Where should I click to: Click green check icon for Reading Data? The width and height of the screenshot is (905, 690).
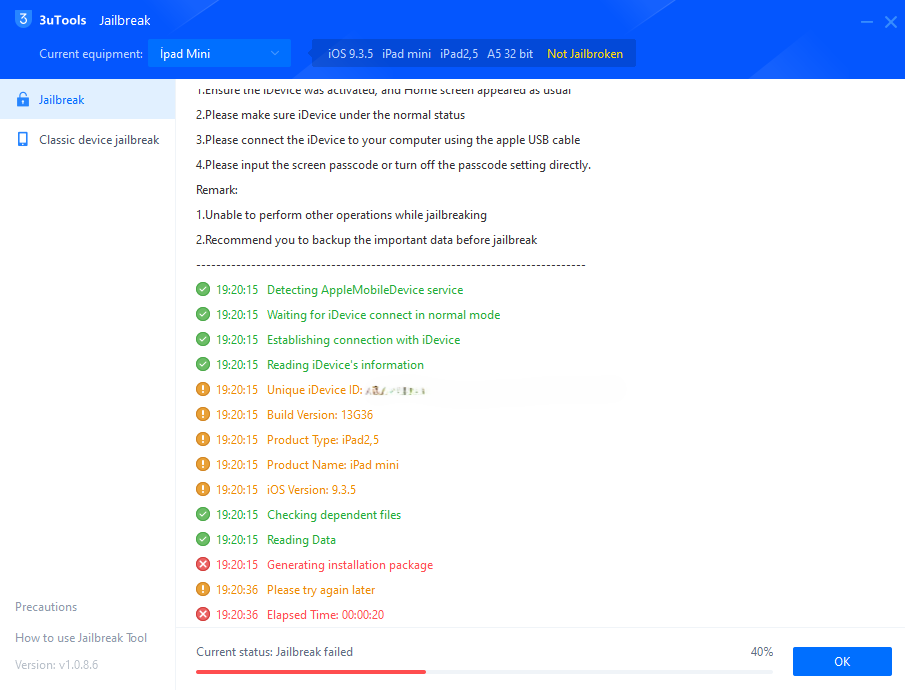coord(203,539)
